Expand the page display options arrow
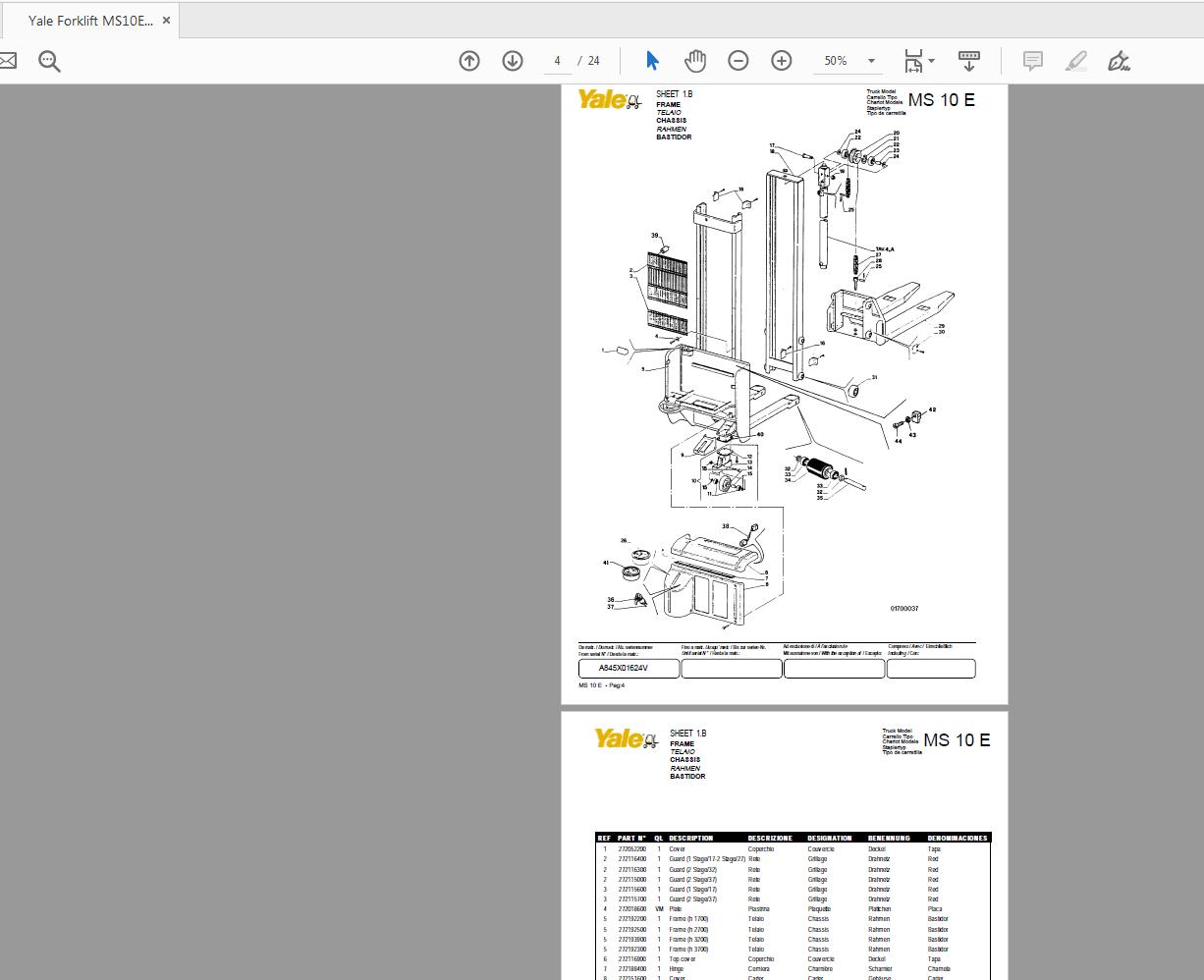 pyautogui.click(x=931, y=61)
